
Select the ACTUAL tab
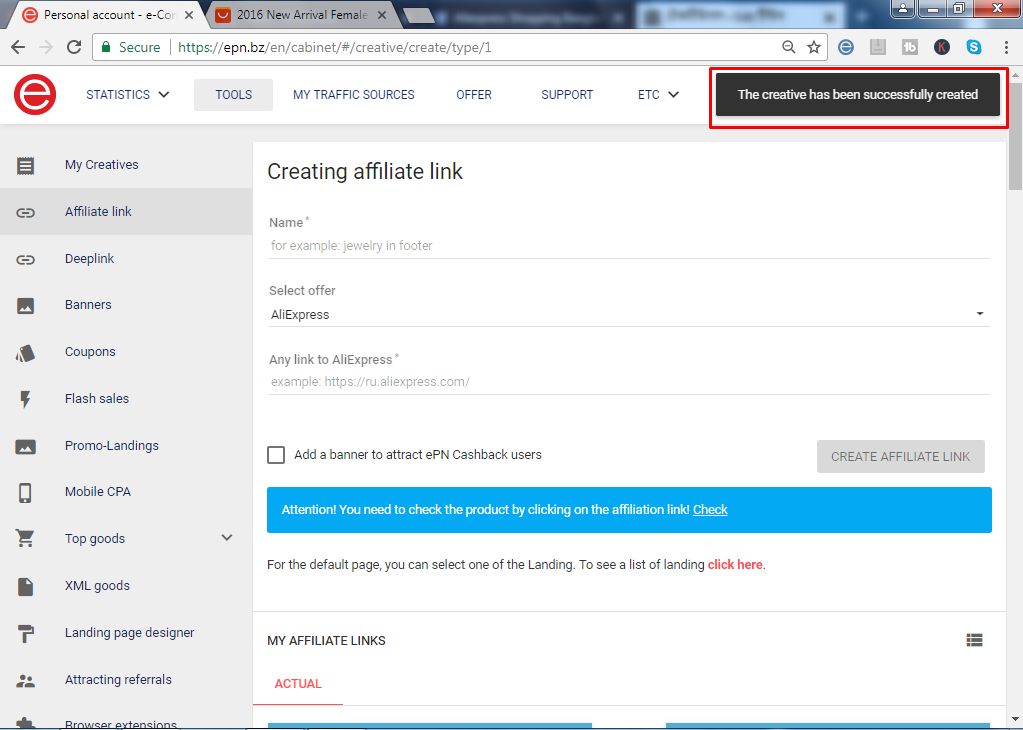298,684
